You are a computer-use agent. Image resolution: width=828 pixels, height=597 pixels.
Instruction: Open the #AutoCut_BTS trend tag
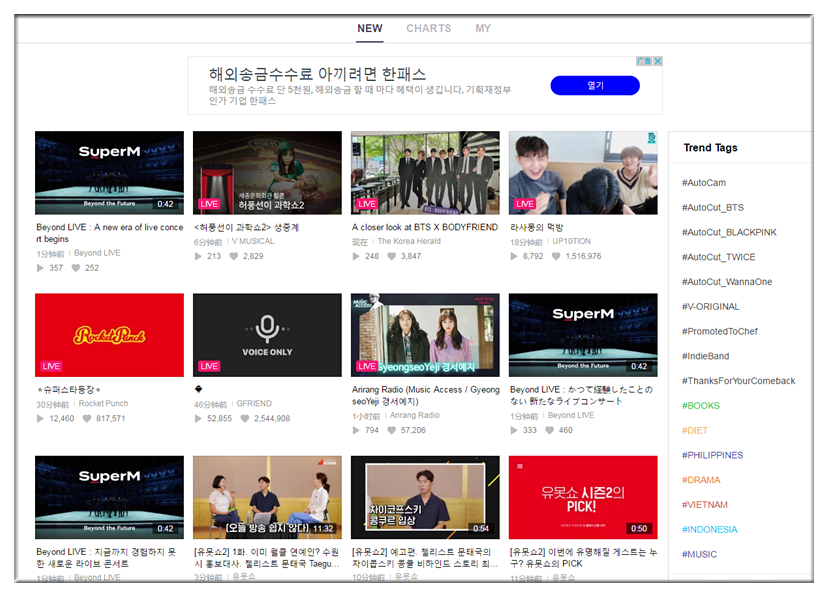(x=712, y=208)
